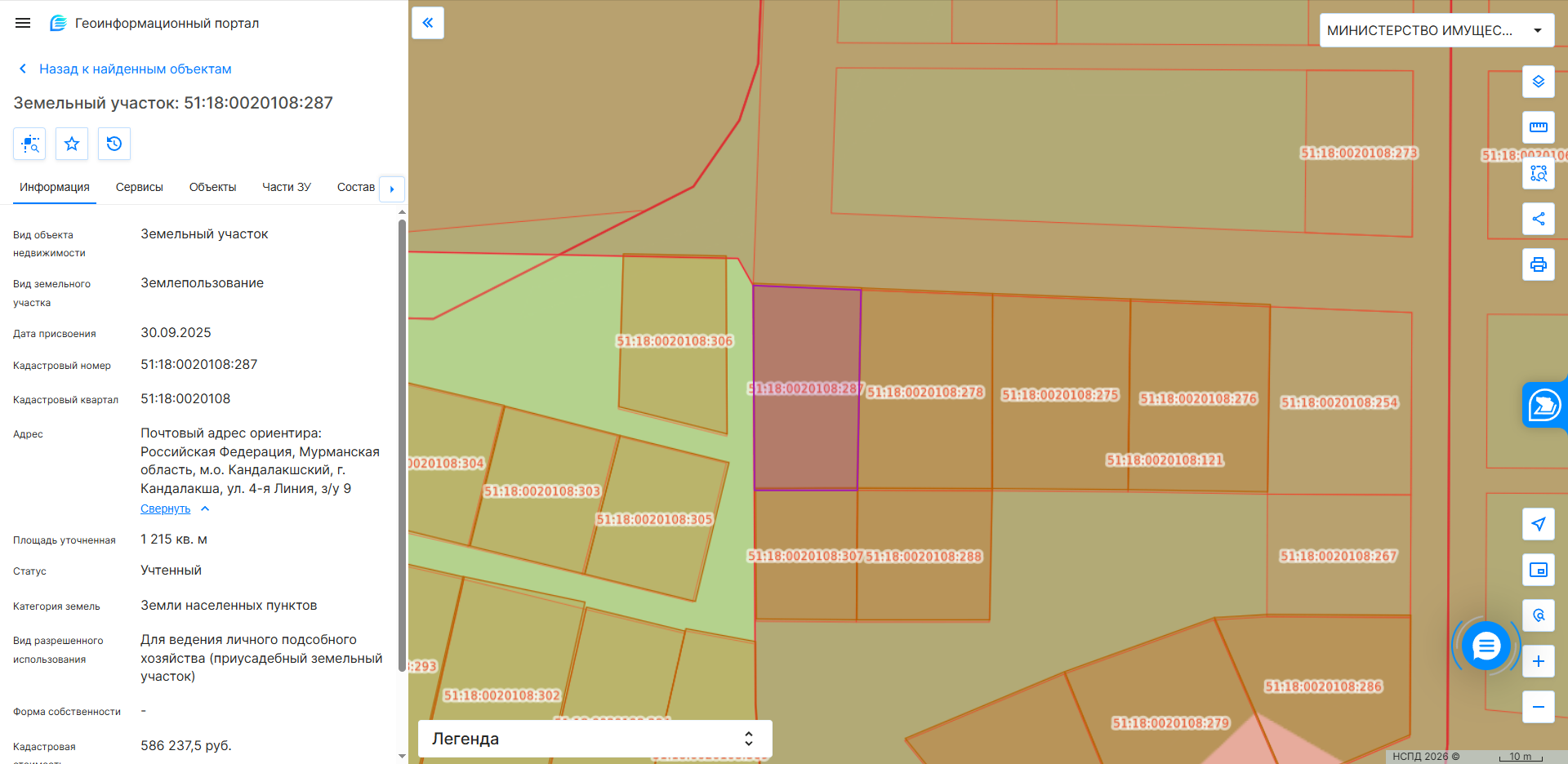This screenshot has height=764, width=1568.
Task: Click the find-on-map icon below the title
Action: [x=29, y=144]
